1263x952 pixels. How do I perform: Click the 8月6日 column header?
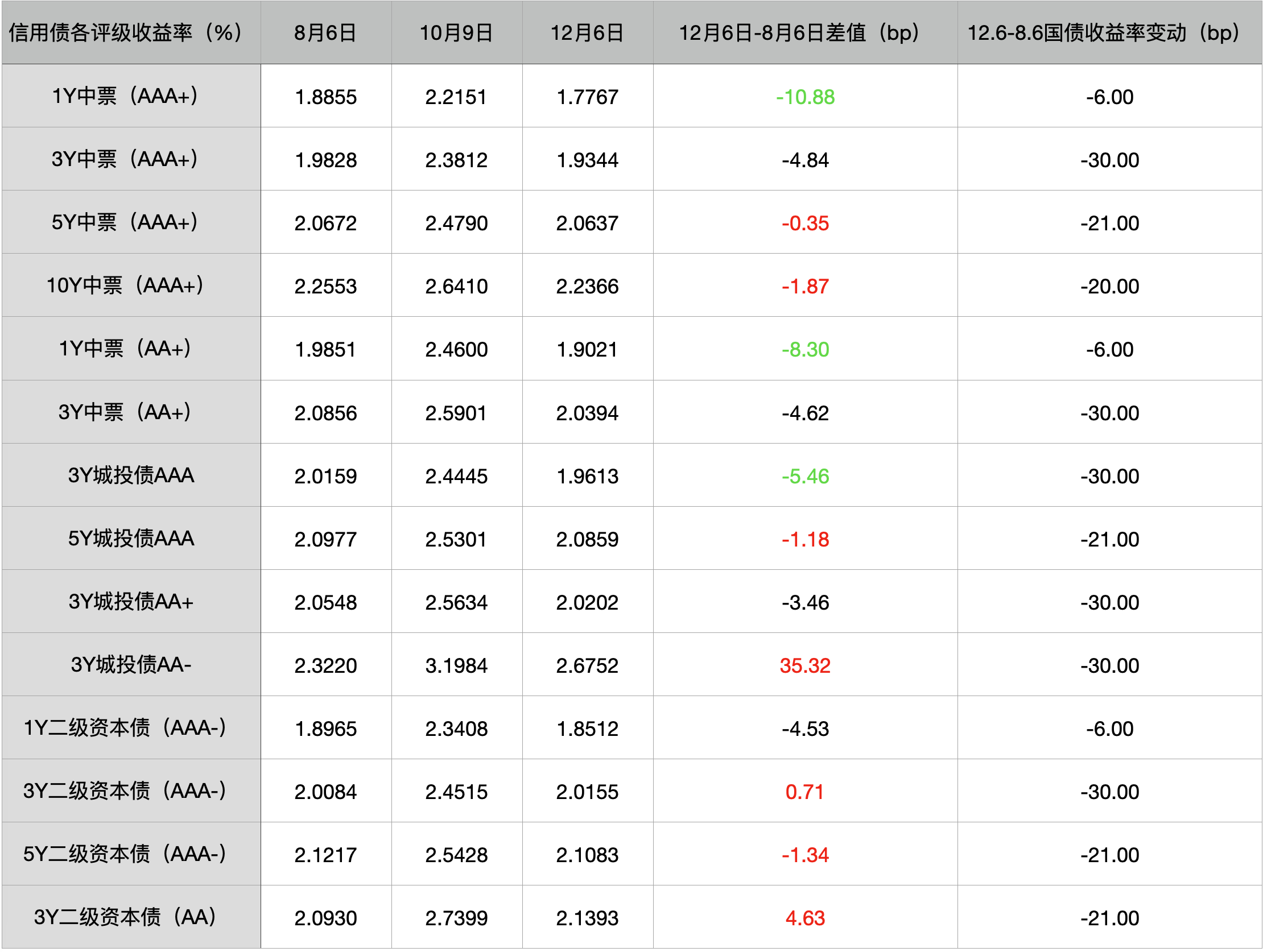pyautogui.click(x=326, y=32)
